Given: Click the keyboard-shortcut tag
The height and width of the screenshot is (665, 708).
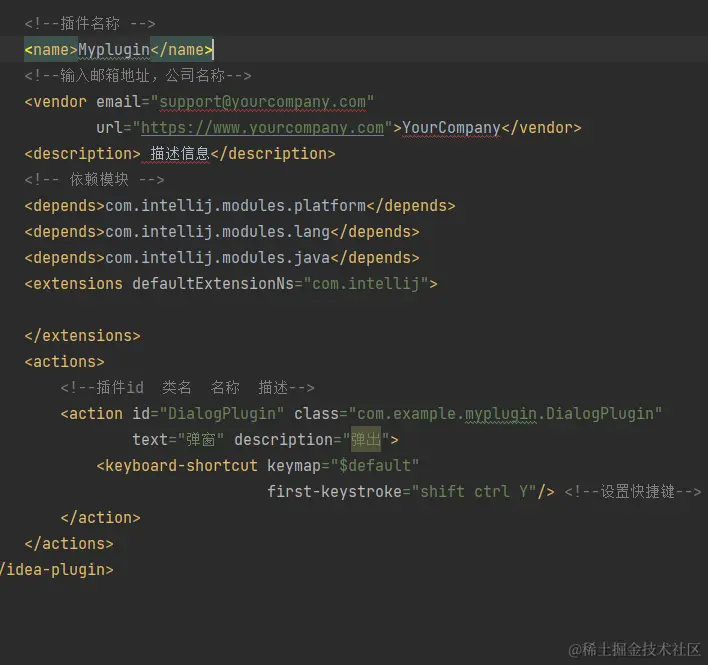Looking at the screenshot, I should pos(177,466).
